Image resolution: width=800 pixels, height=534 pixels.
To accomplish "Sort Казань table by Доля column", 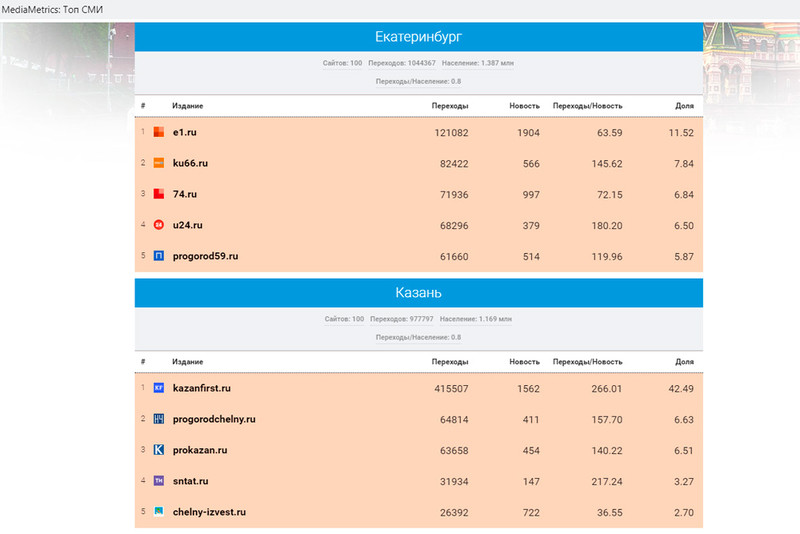I will pyautogui.click(x=684, y=362).
